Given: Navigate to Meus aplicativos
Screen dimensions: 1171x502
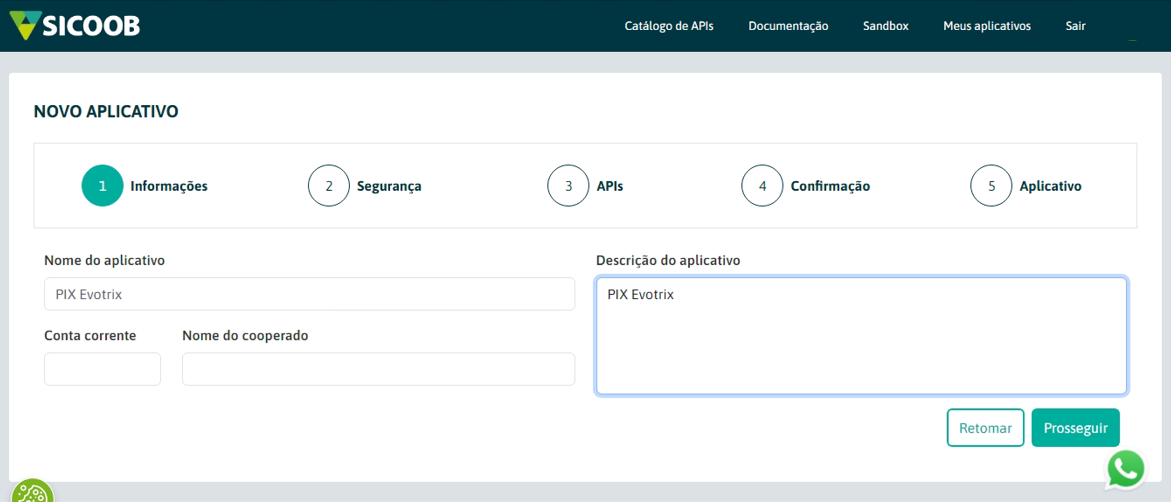Looking at the screenshot, I should [x=986, y=26].
